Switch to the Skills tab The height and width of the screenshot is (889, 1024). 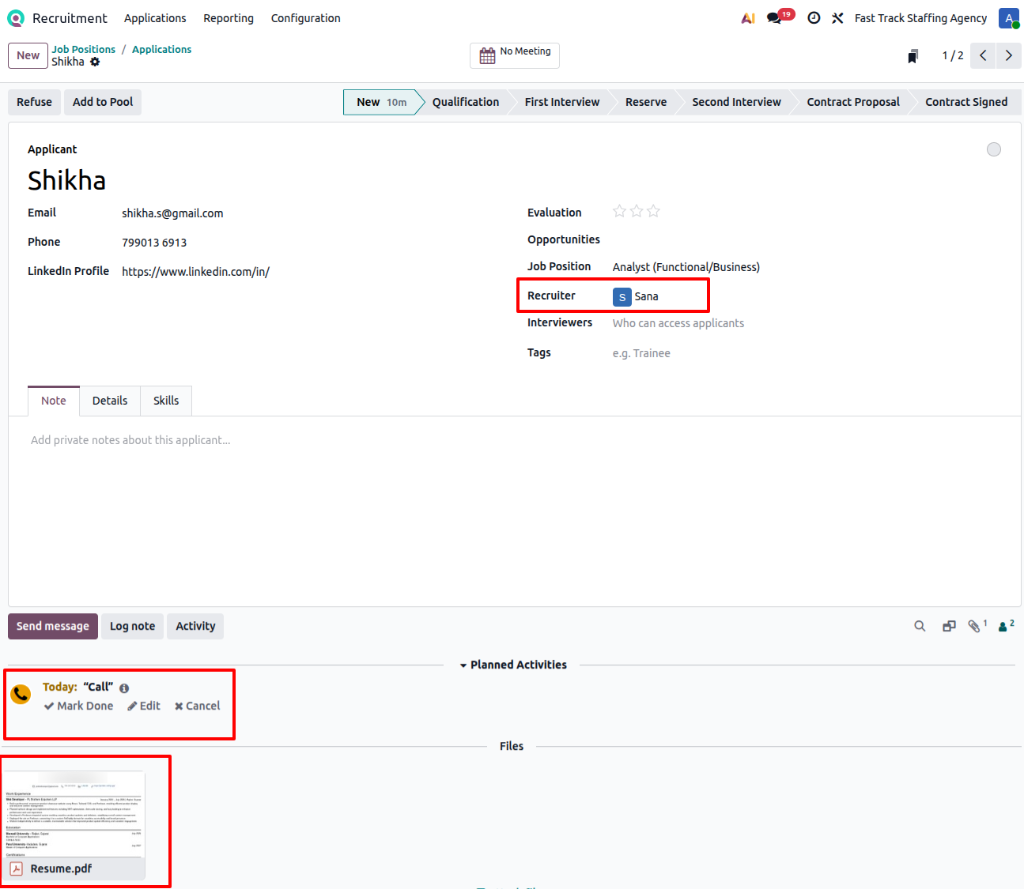click(x=166, y=401)
